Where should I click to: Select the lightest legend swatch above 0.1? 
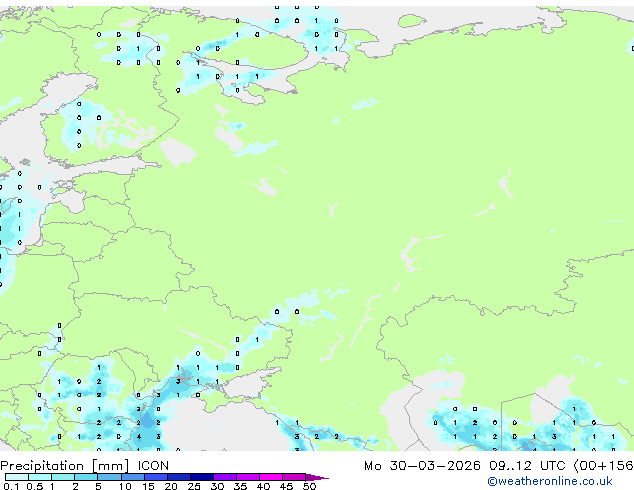point(17,477)
